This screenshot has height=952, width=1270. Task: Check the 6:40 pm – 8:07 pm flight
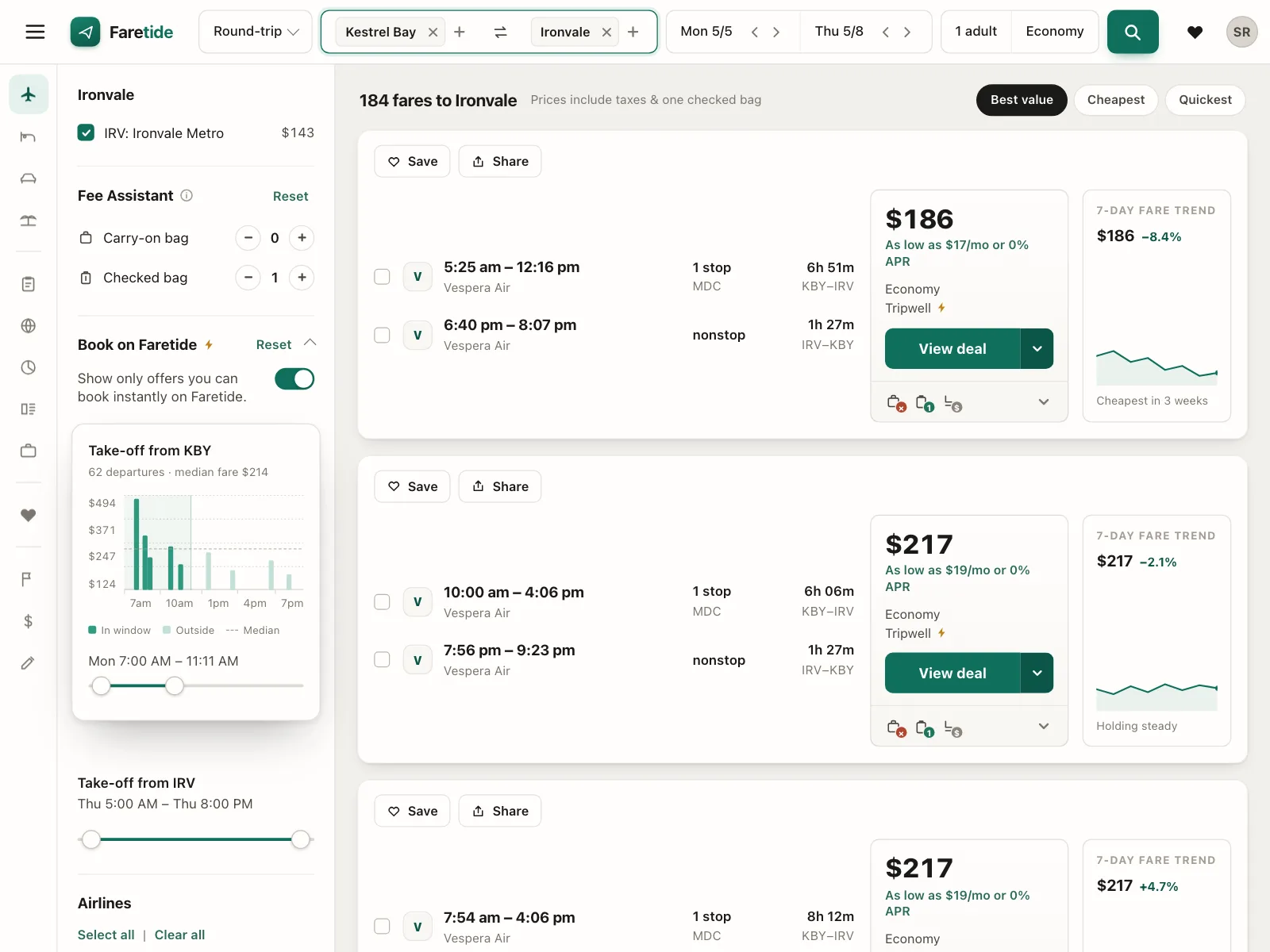[382, 335]
